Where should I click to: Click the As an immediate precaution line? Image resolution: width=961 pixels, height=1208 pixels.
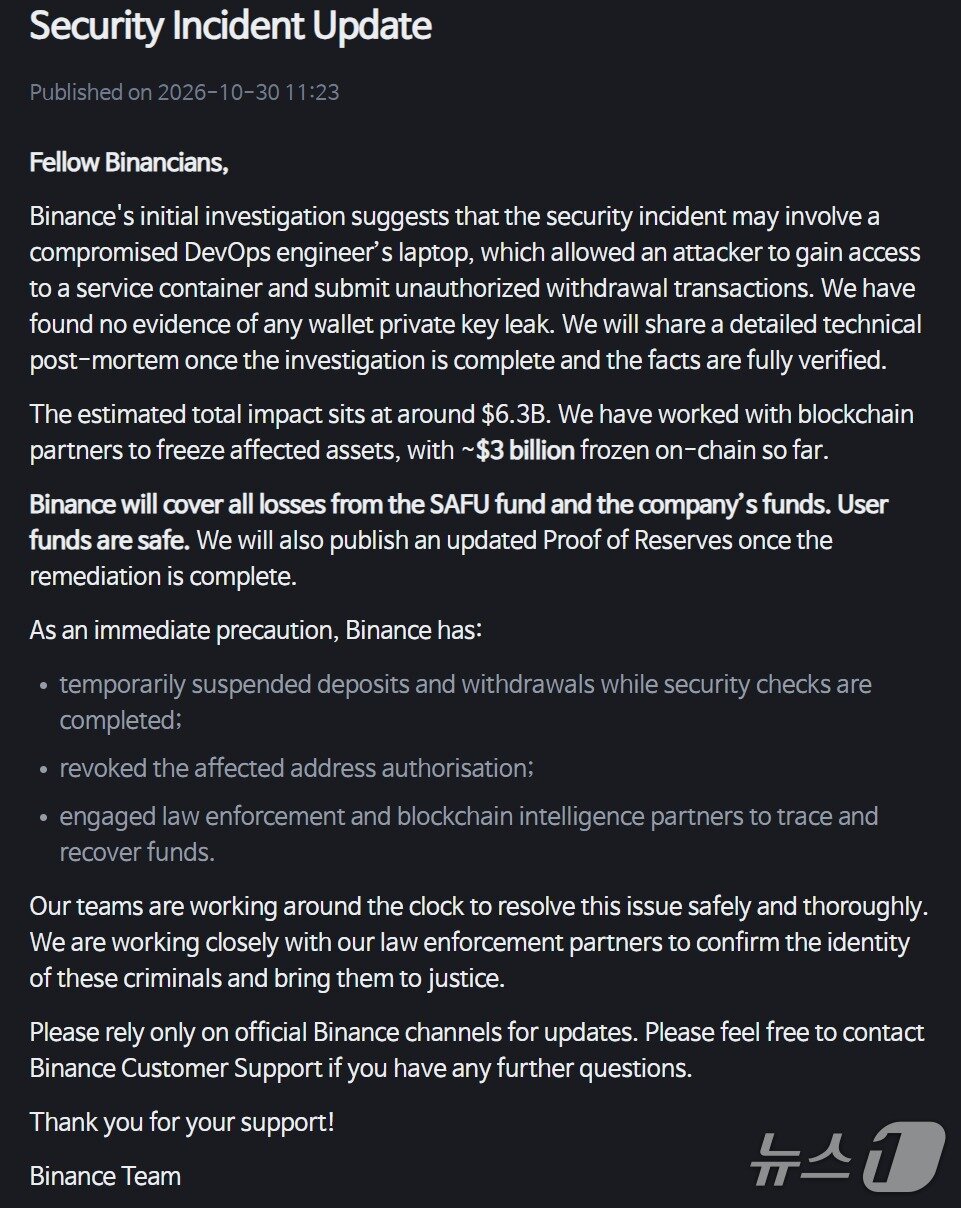(256, 630)
